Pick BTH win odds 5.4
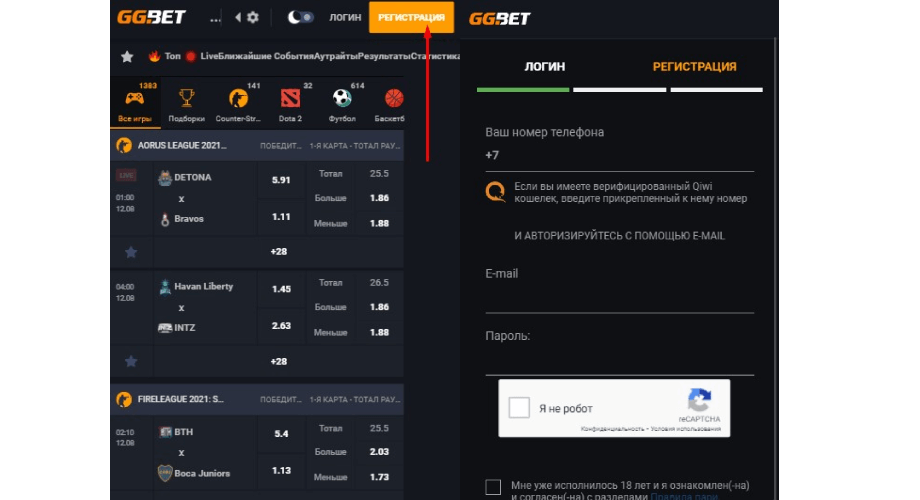 [x=281, y=434]
